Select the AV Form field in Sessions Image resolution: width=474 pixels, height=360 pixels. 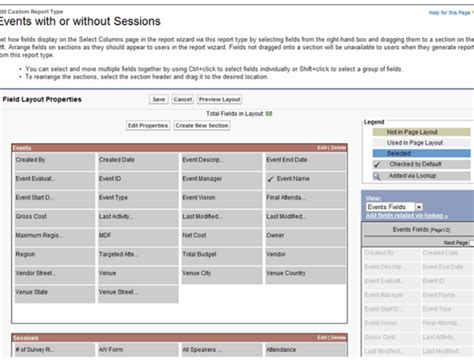pos(138,350)
